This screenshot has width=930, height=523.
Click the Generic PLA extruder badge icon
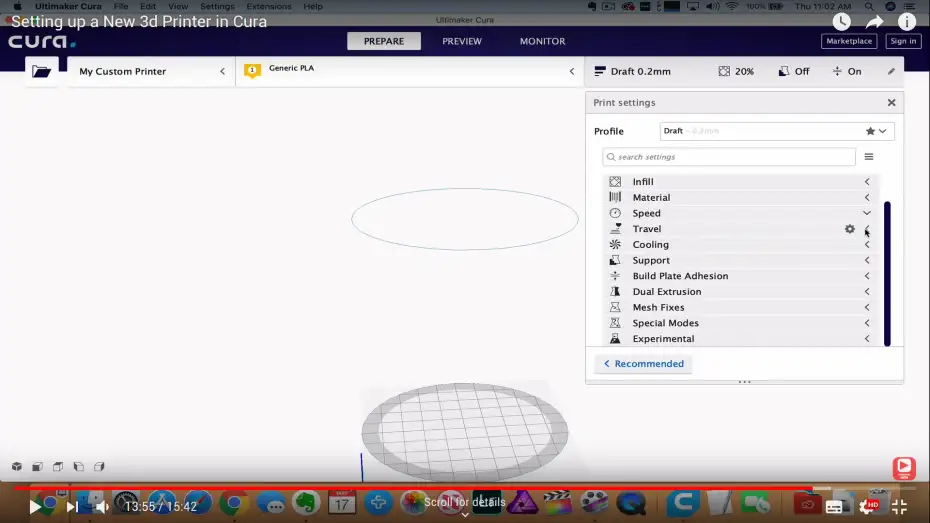[x=252, y=71]
